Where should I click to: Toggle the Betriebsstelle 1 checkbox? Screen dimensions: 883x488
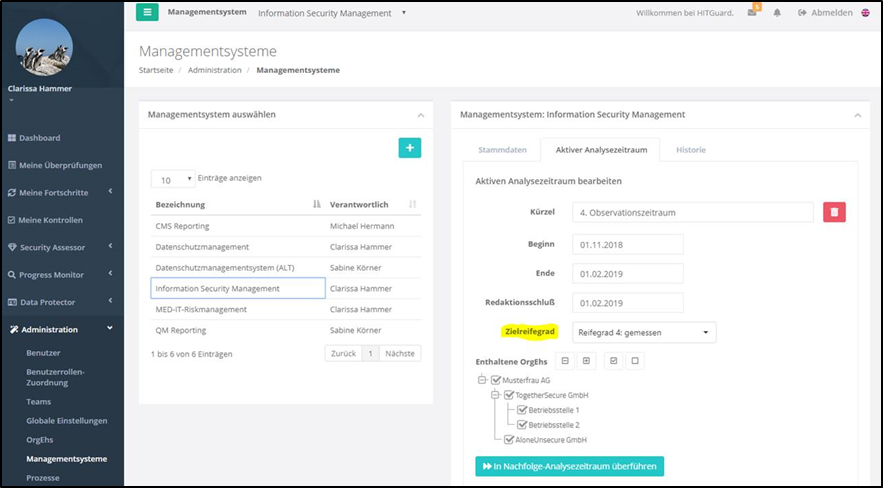point(520,410)
